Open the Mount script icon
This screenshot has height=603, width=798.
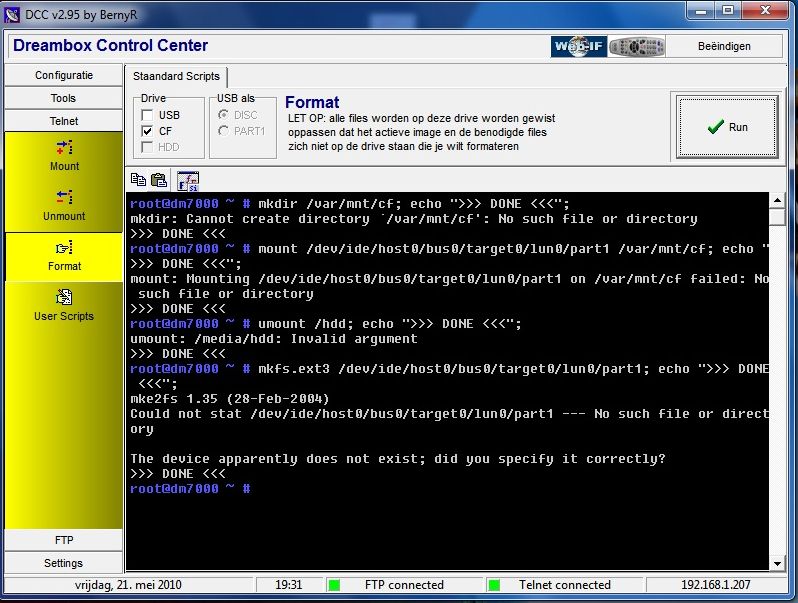(x=64, y=148)
